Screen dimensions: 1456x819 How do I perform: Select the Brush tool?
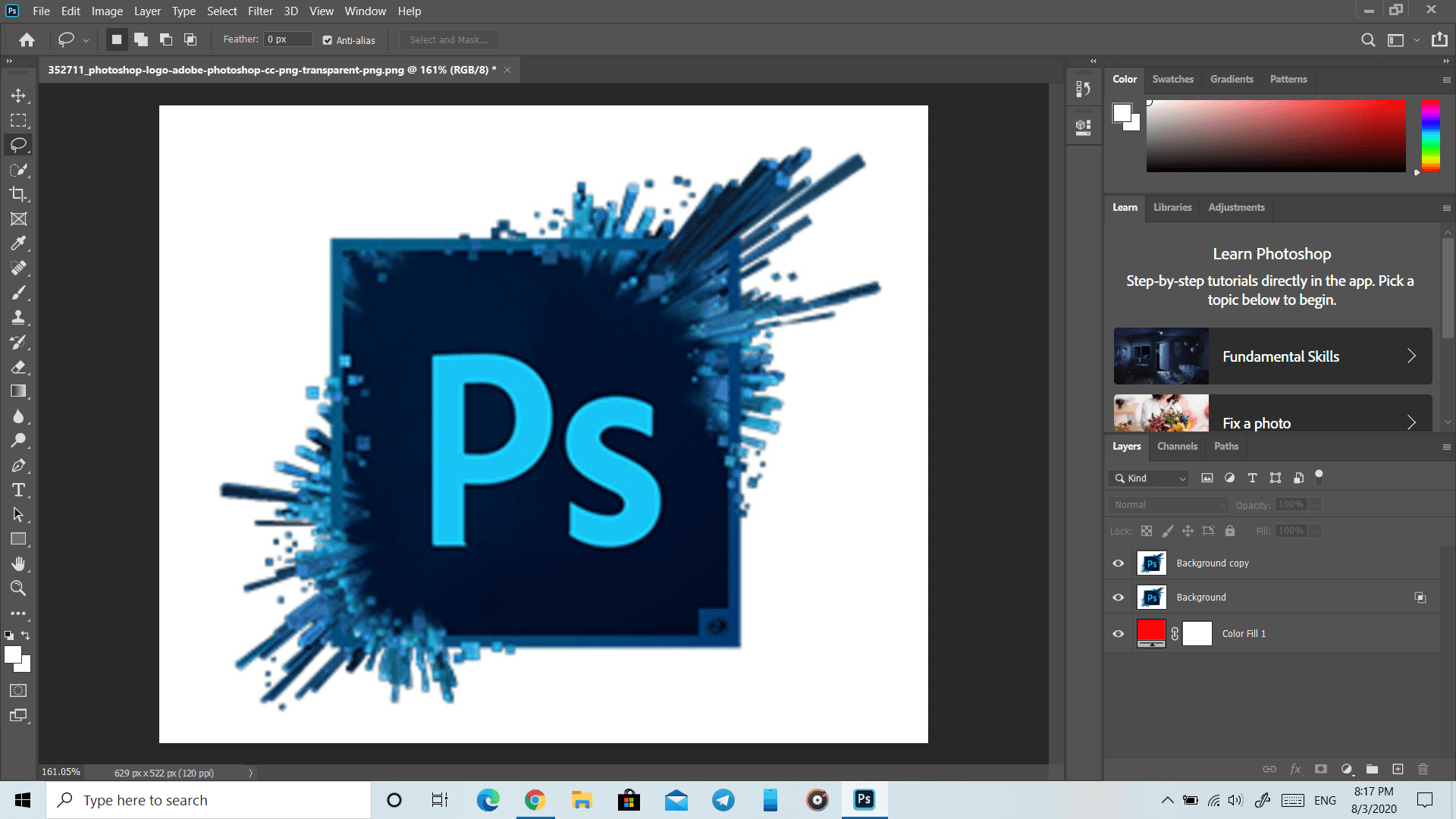pyautogui.click(x=18, y=293)
